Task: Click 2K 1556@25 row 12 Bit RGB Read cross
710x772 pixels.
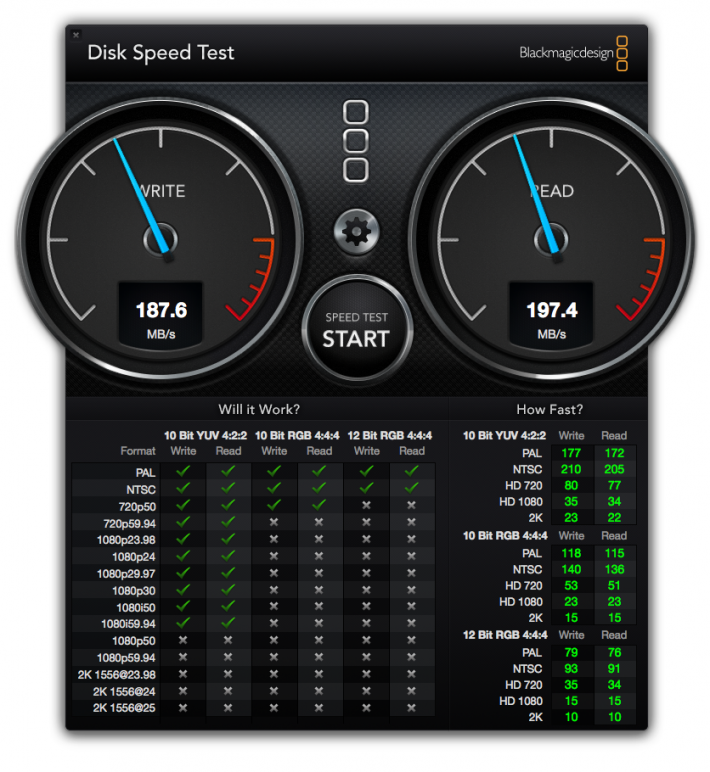Action: pyautogui.click(x=412, y=708)
